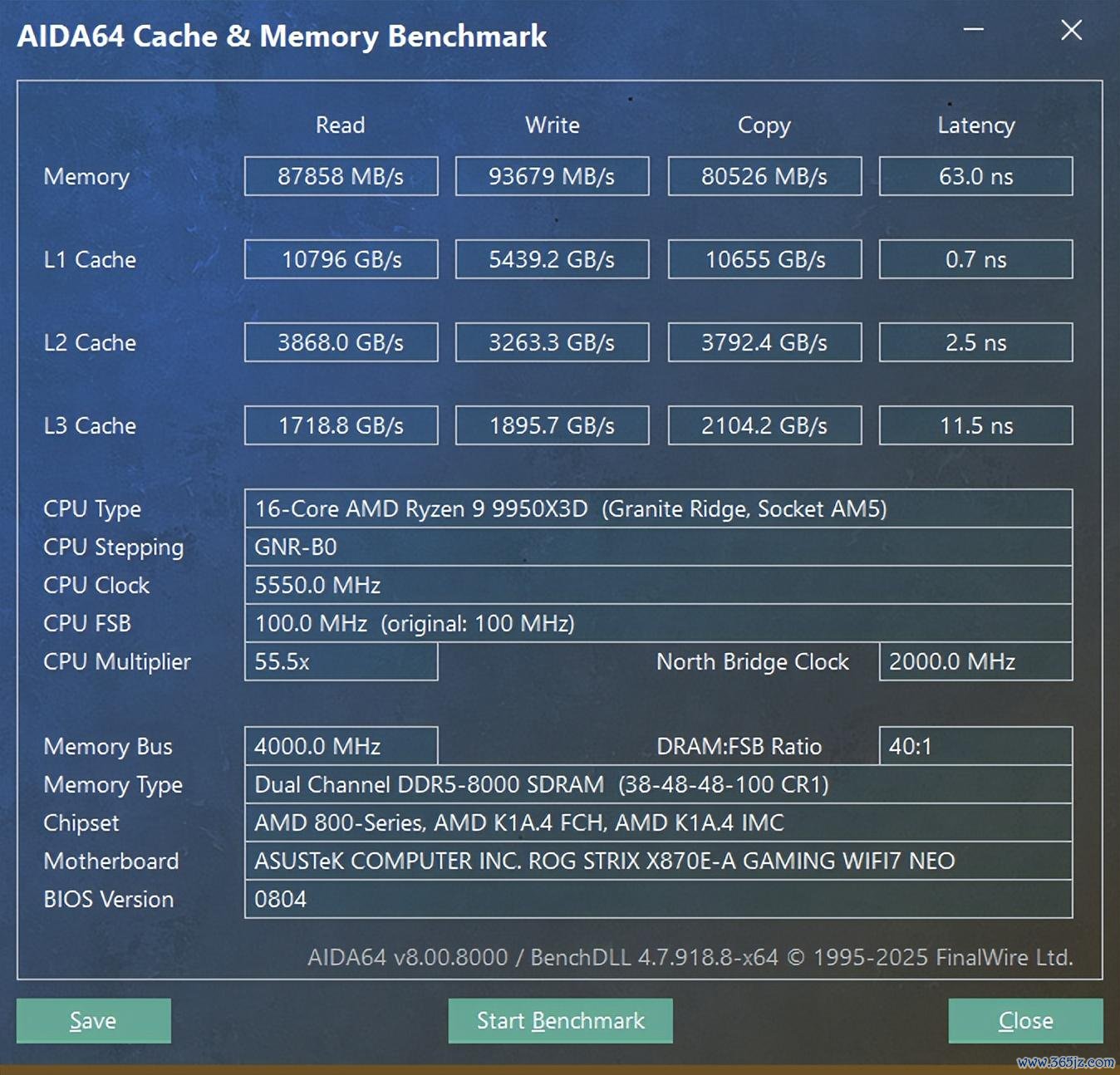Click the L3 Cache row label
The width and height of the screenshot is (1120, 1075).
[x=90, y=425]
